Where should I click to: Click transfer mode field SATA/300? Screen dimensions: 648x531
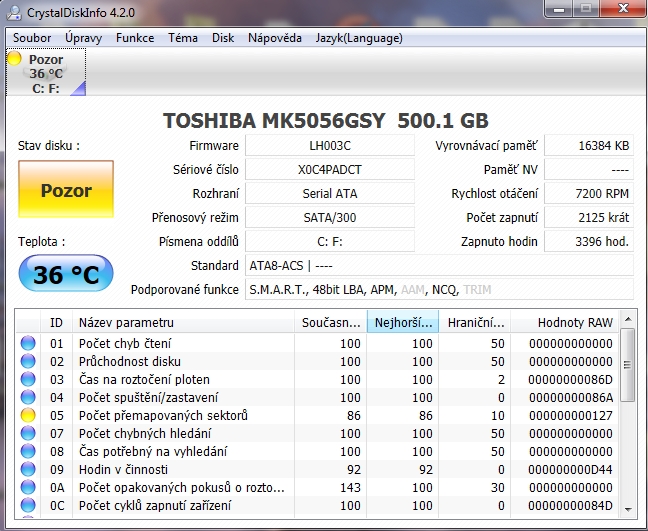click(x=330, y=217)
